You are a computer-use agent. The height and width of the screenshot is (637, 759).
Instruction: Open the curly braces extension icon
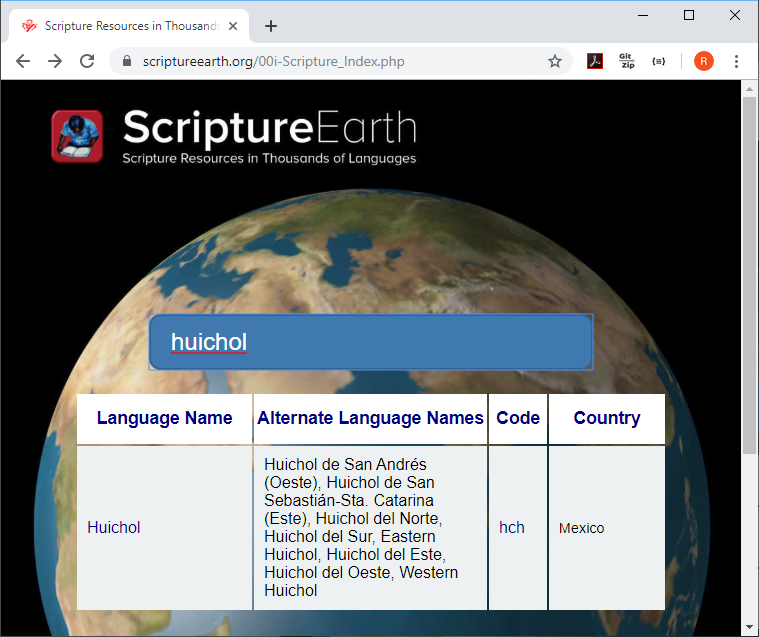coord(658,61)
